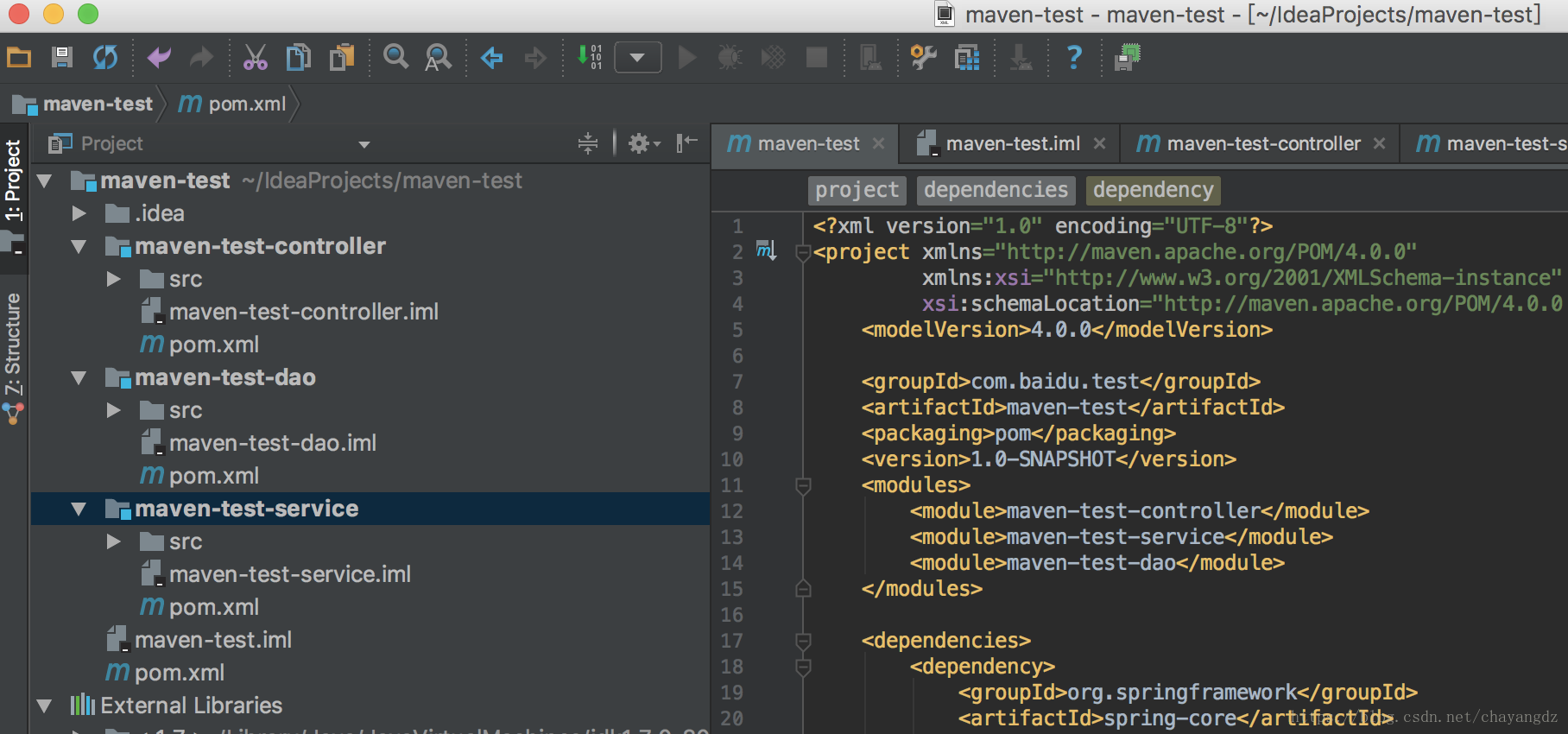
Task: Expand the .idea folder
Action: tap(79, 213)
